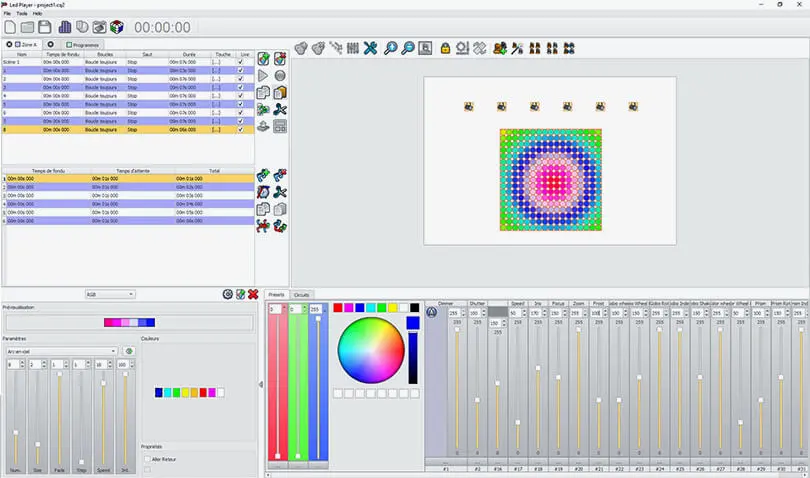Click the crossed wrench tools icon
Screen dimensions: 810x478
[370, 47]
